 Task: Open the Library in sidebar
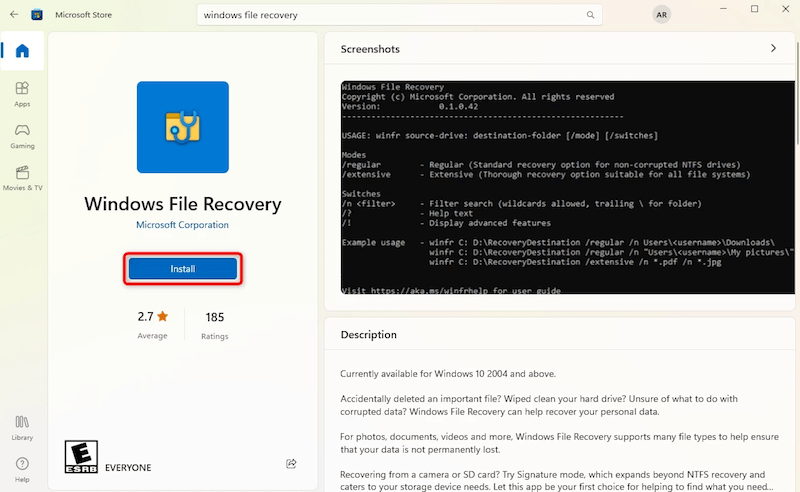(22, 427)
